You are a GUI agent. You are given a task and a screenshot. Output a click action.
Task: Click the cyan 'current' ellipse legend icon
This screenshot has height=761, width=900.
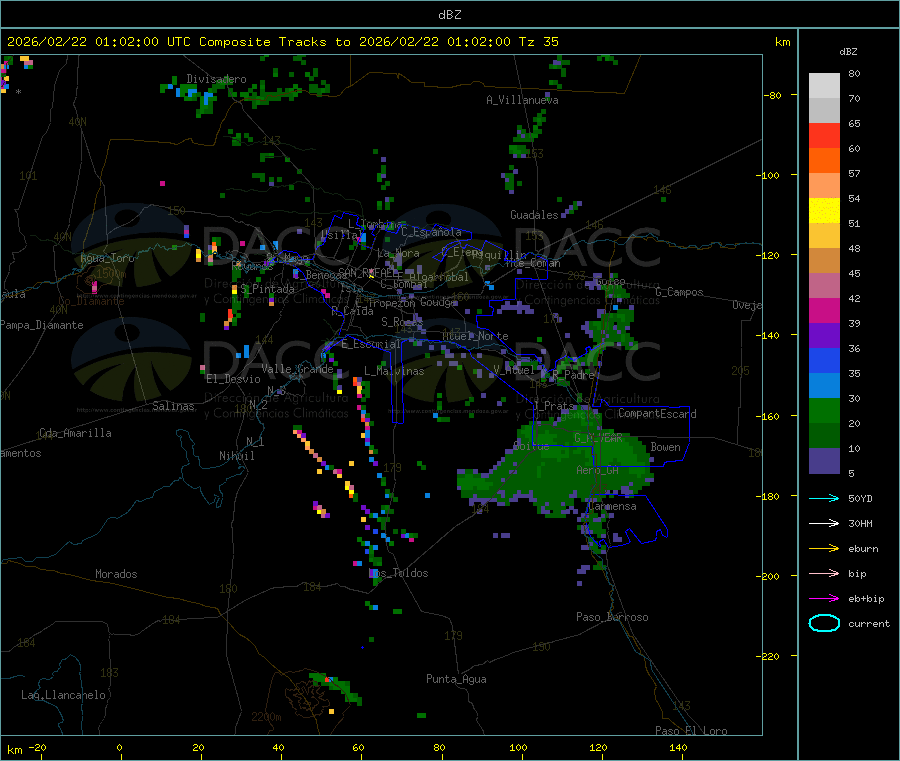coord(824,623)
